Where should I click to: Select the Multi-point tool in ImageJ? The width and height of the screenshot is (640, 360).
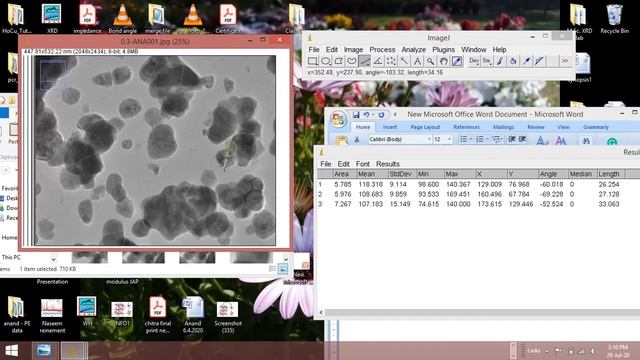(x=391, y=61)
